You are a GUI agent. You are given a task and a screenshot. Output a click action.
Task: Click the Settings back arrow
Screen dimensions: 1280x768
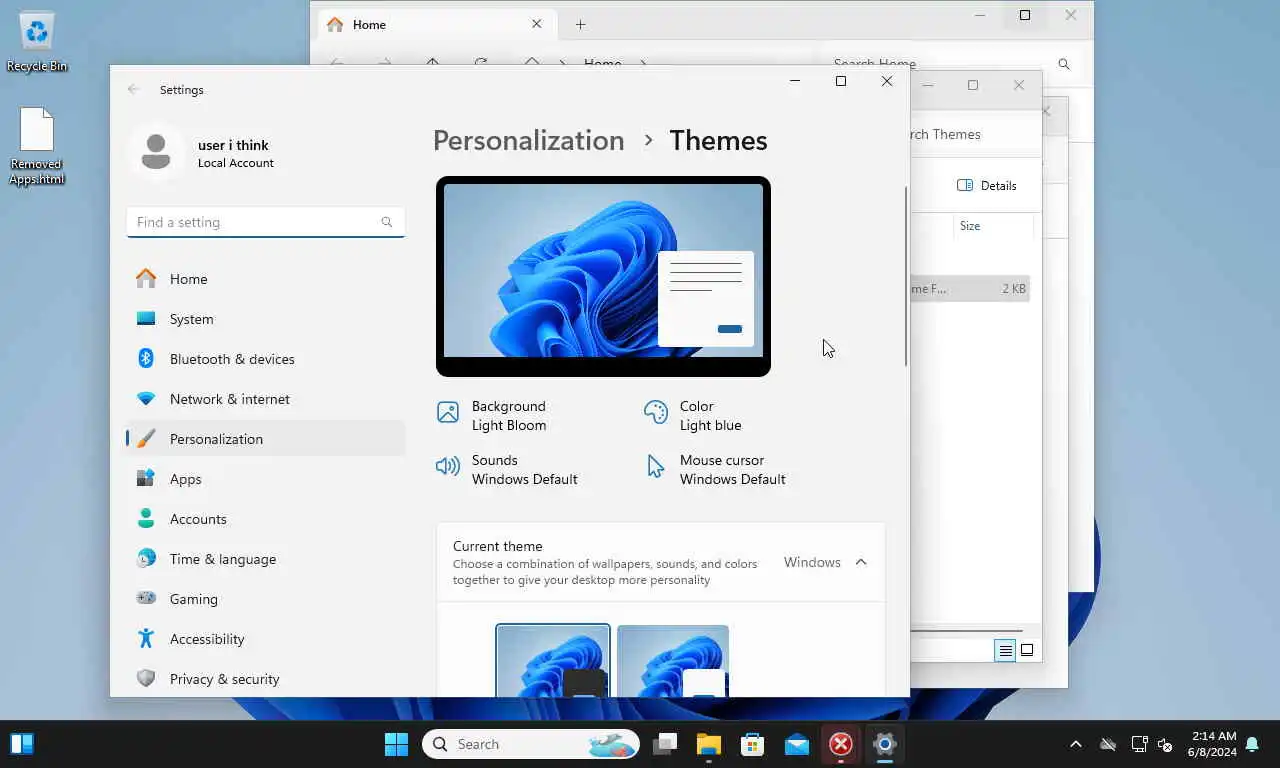pyautogui.click(x=133, y=89)
